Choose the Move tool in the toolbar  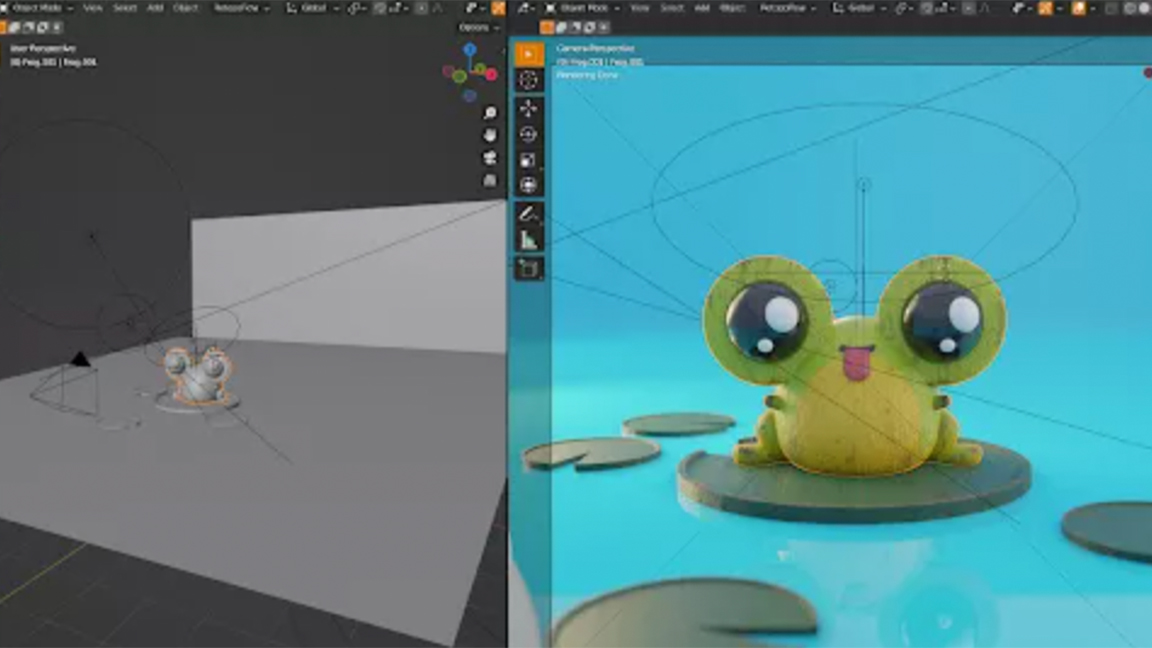tap(529, 108)
